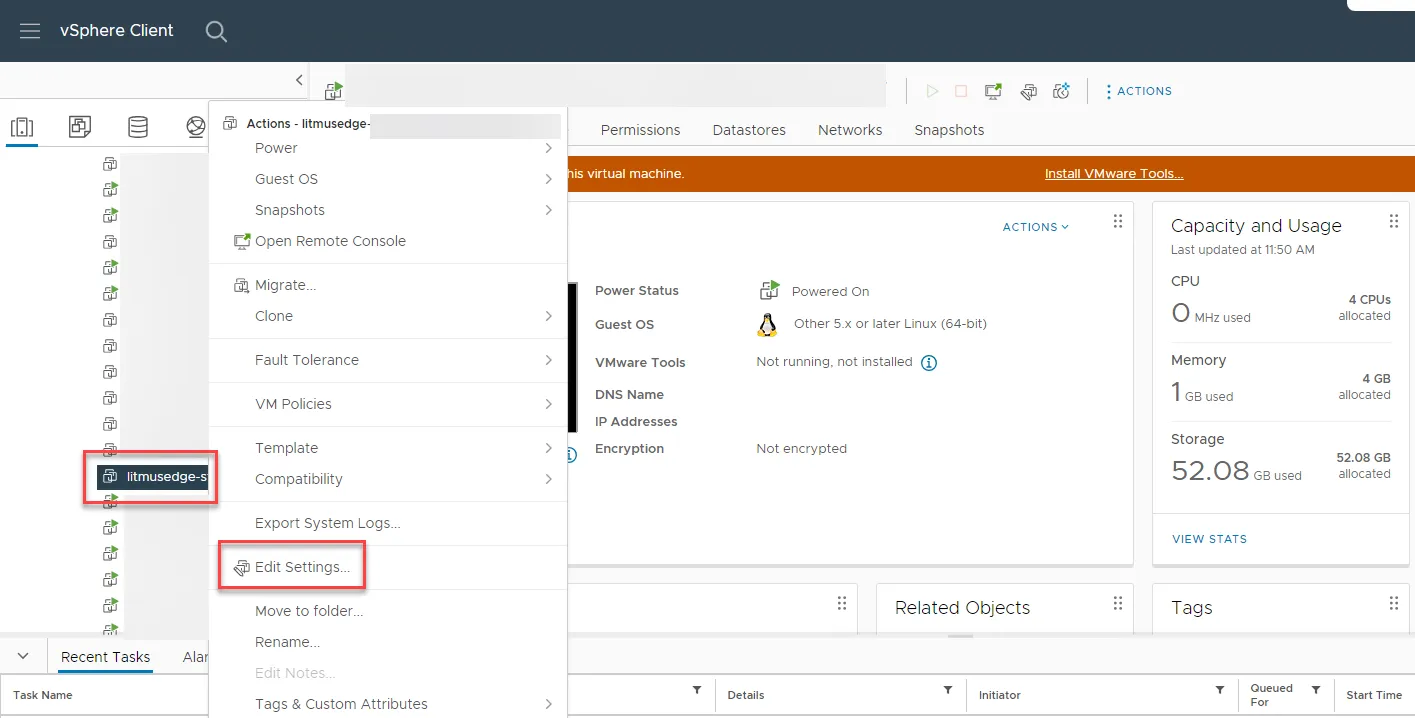Collapse the left navigator pane arrow

click(298, 80)
